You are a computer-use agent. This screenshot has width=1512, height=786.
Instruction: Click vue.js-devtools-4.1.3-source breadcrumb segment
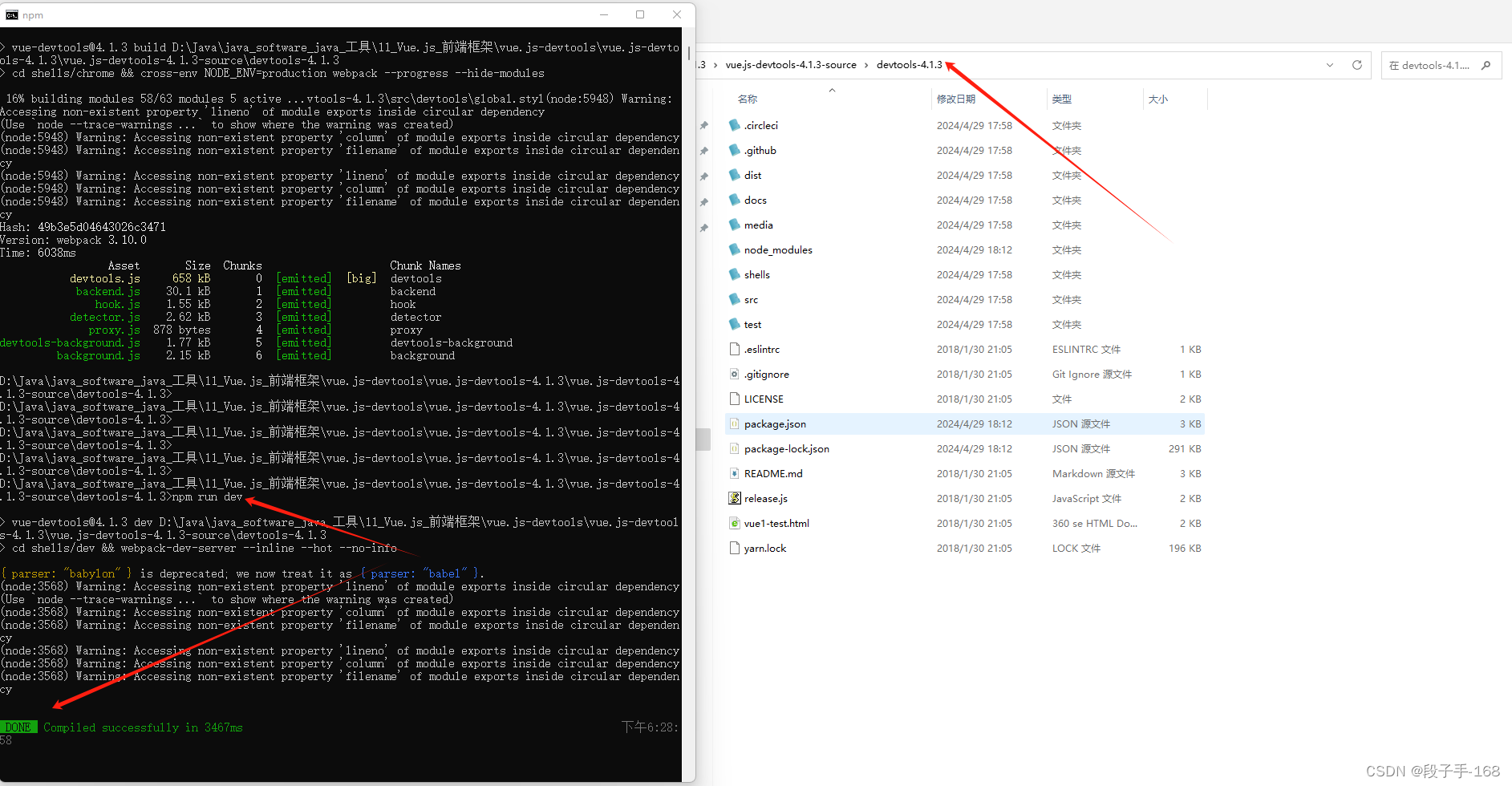point(791,65)
